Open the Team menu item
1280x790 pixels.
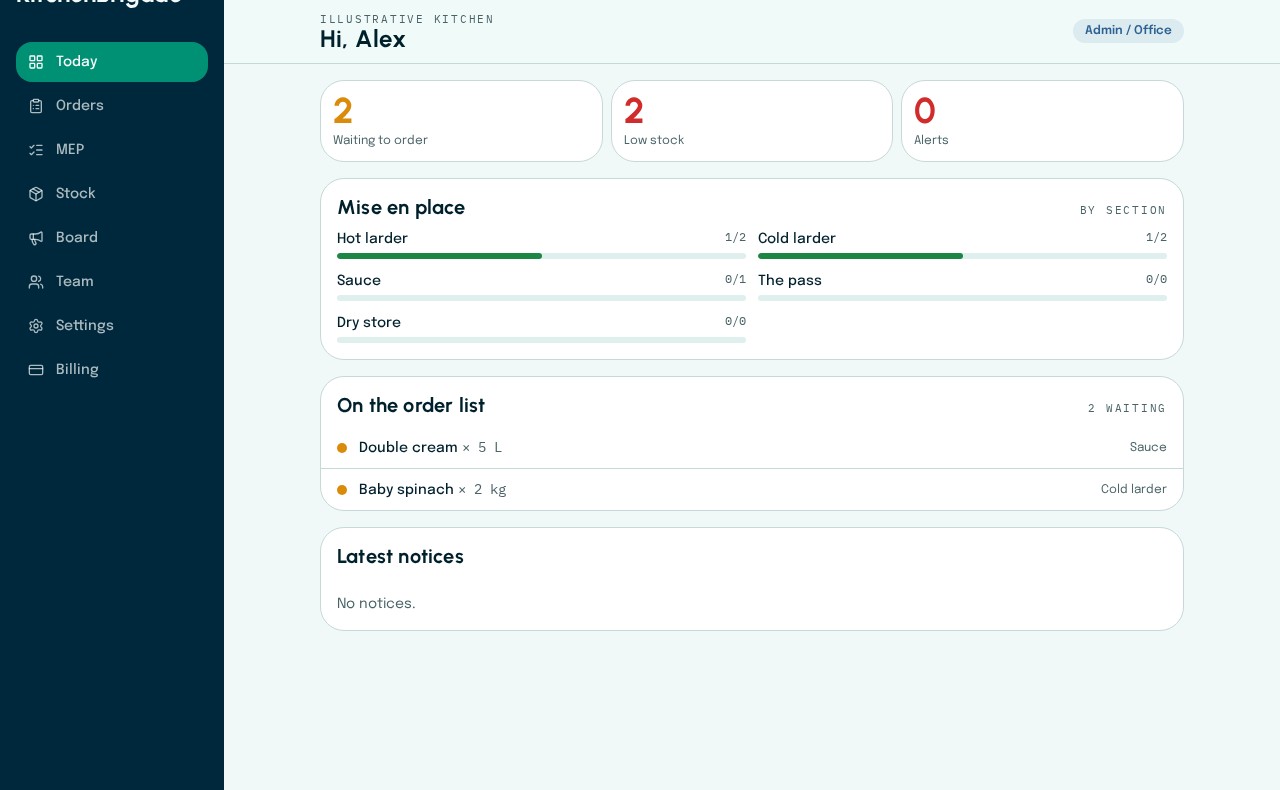112,282
